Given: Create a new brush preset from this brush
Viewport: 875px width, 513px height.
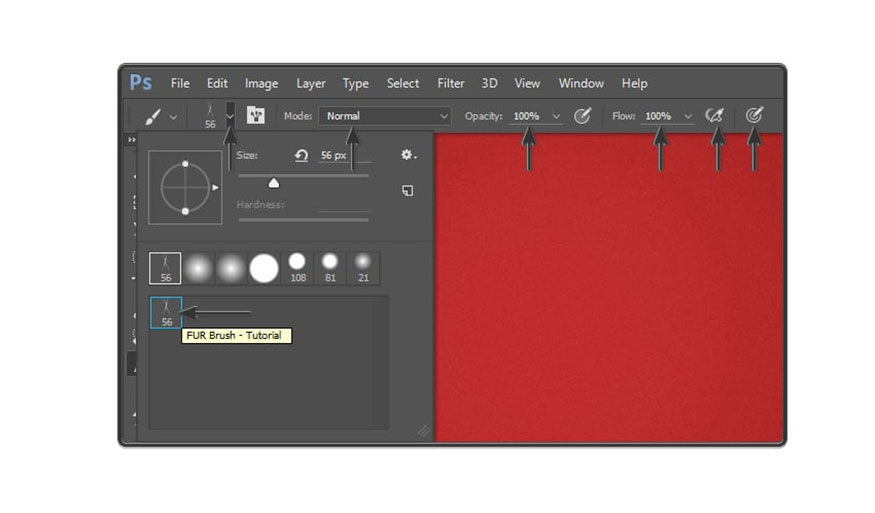Looking at the screenshot, I should pyautogui.click(x=408, y=190).
